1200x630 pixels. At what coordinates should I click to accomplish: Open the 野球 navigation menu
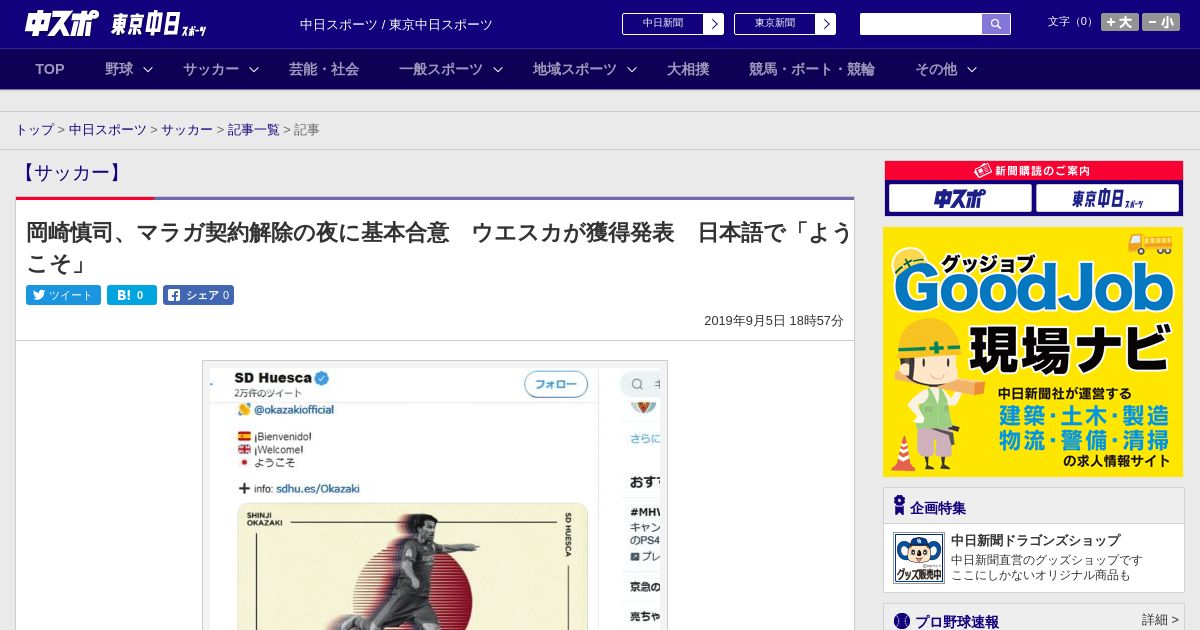coord(119,69)
